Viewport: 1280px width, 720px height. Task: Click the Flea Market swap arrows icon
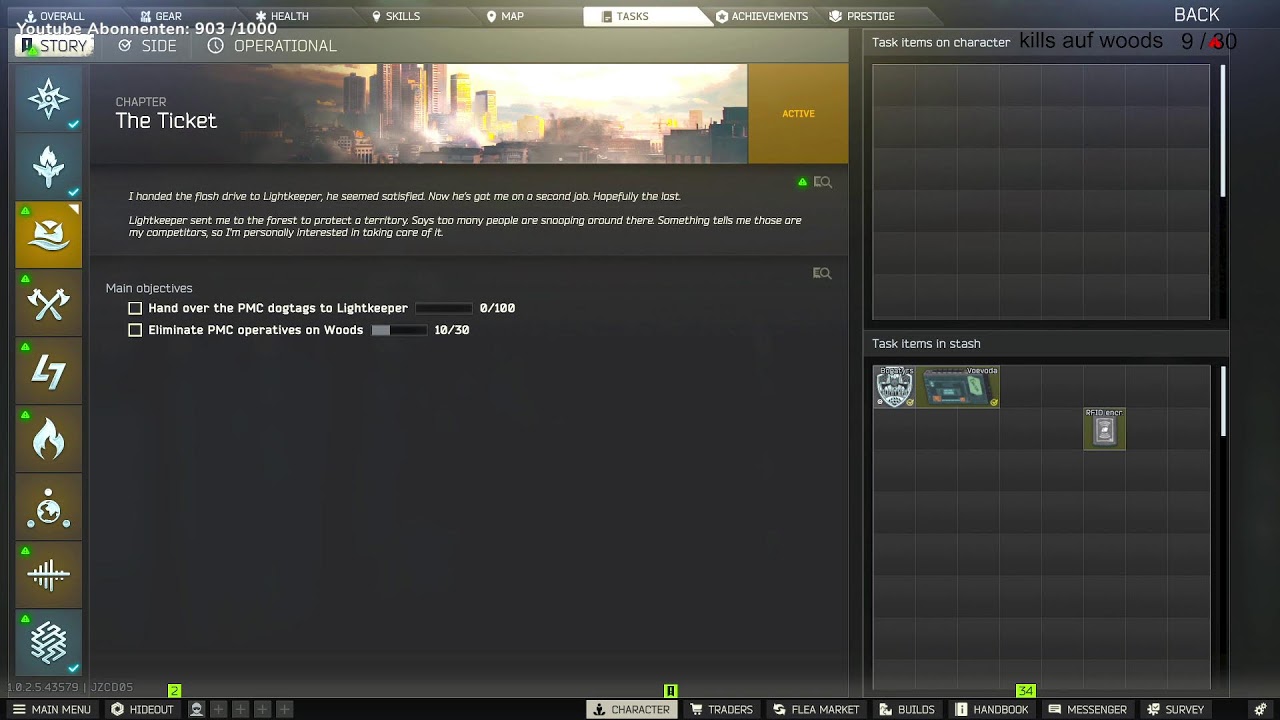pos(779,709)
